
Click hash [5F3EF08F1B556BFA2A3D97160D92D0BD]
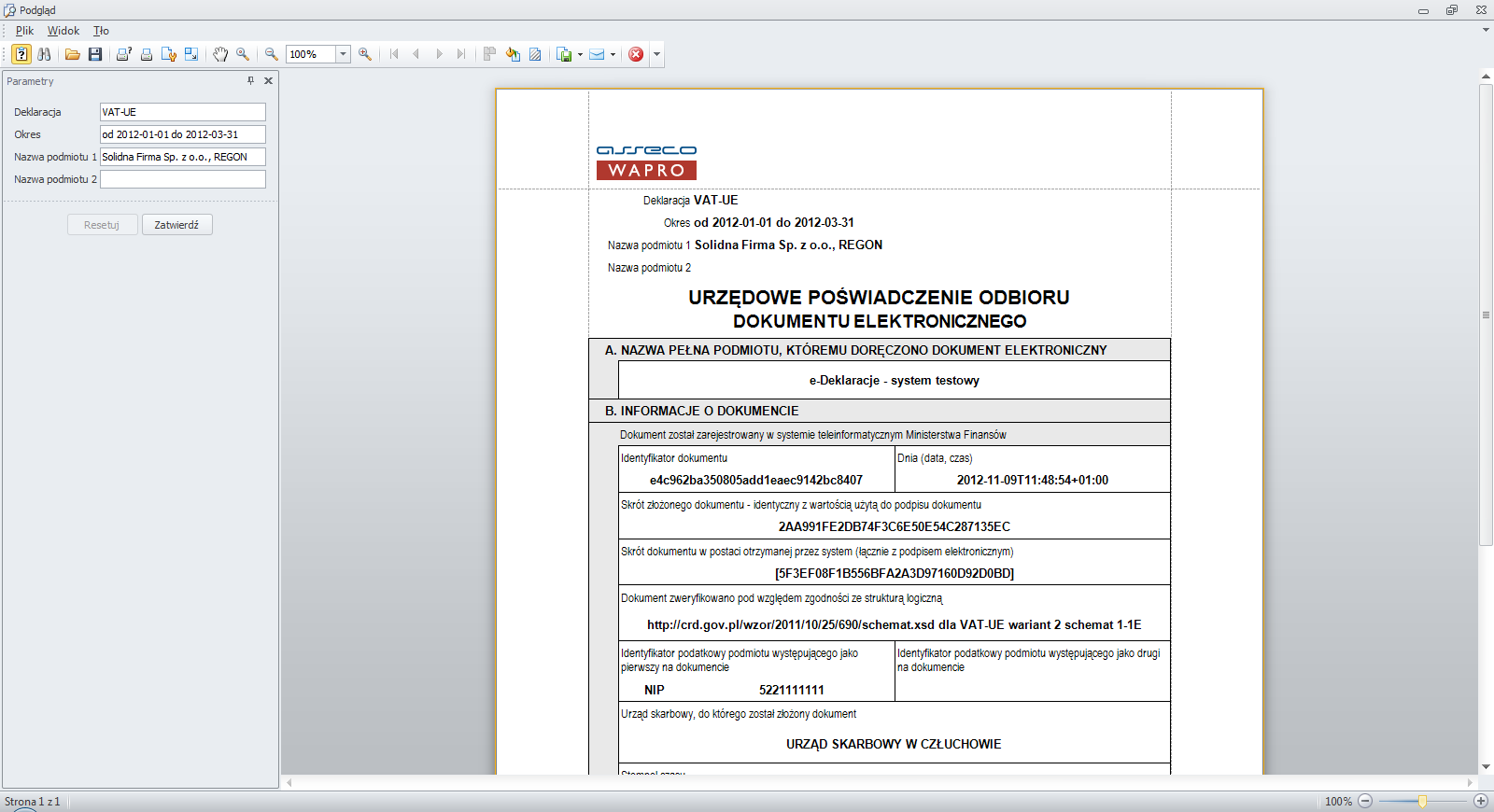[895, 574]
